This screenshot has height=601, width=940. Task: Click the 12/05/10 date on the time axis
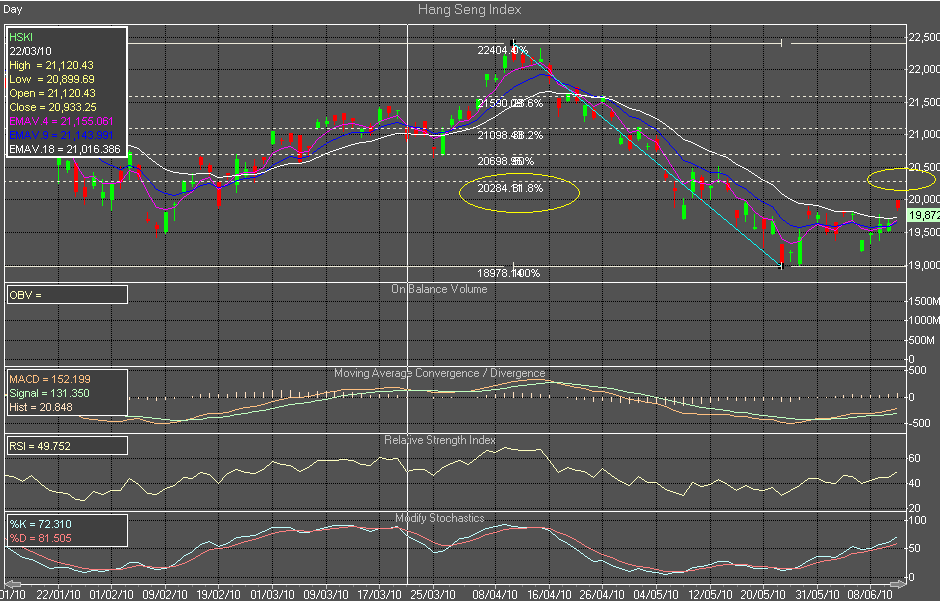click(710, 594)
